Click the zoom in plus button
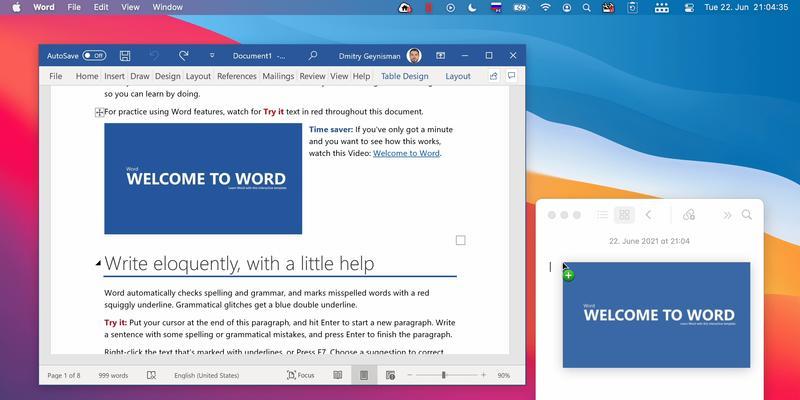Image resolution: width=800 pixels, height=400 pixels. pyautogui.click(x=483, y=376)
